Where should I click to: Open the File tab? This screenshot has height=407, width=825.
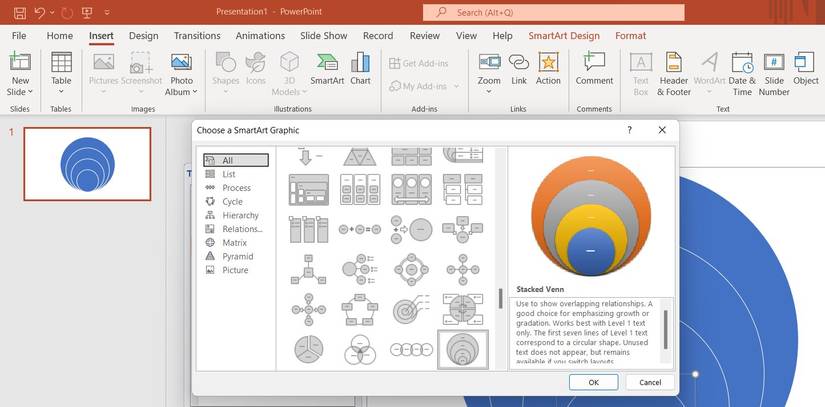pyautogui.click(x=19, y=36)
